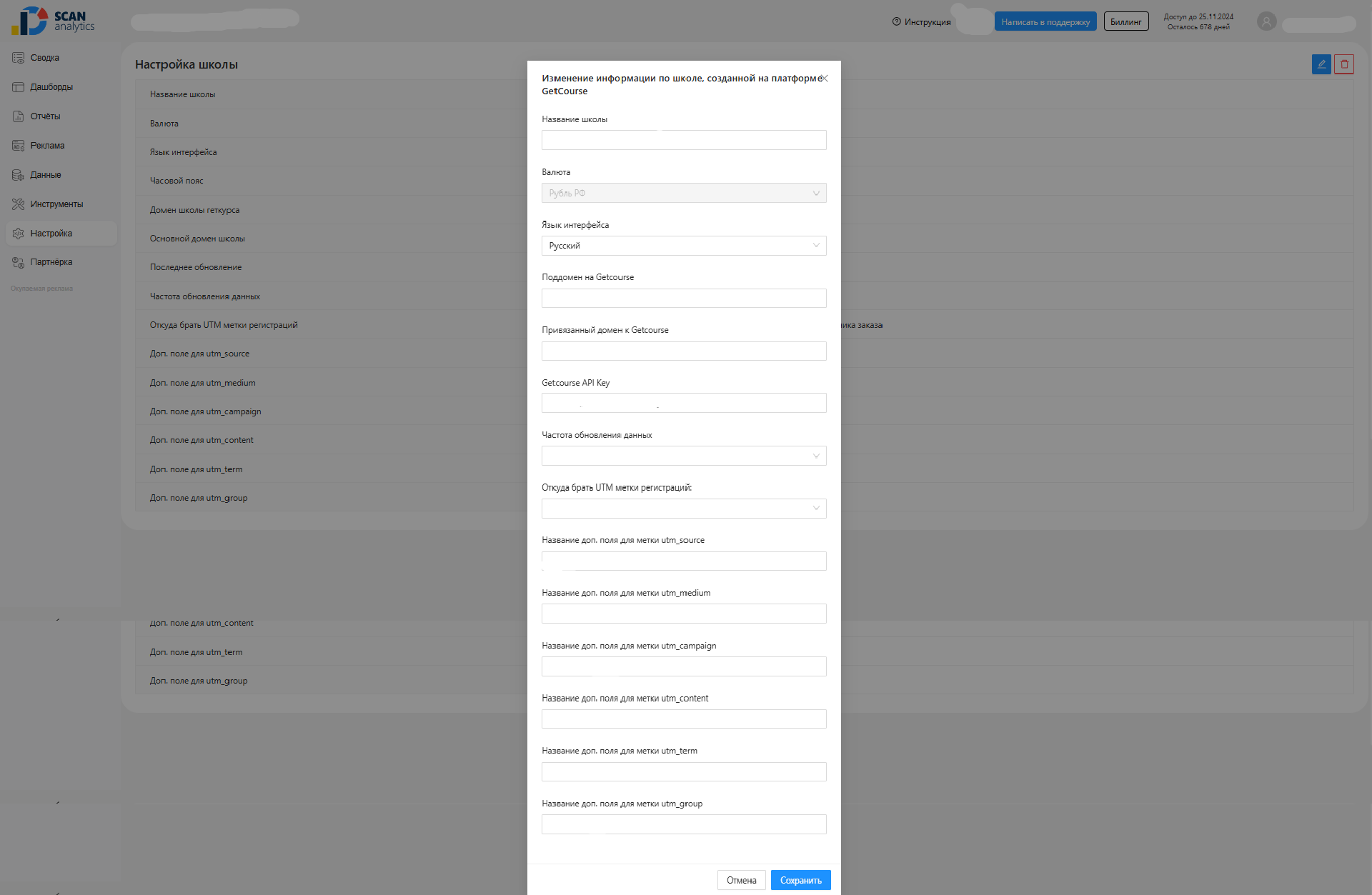Click the Инструкция help circle icon
This screenshot has height=895, width=1372.
click(897, 21)
